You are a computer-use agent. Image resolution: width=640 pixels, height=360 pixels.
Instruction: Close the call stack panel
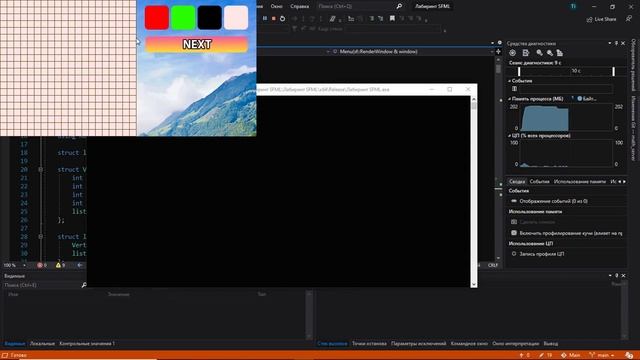(623, 276)
